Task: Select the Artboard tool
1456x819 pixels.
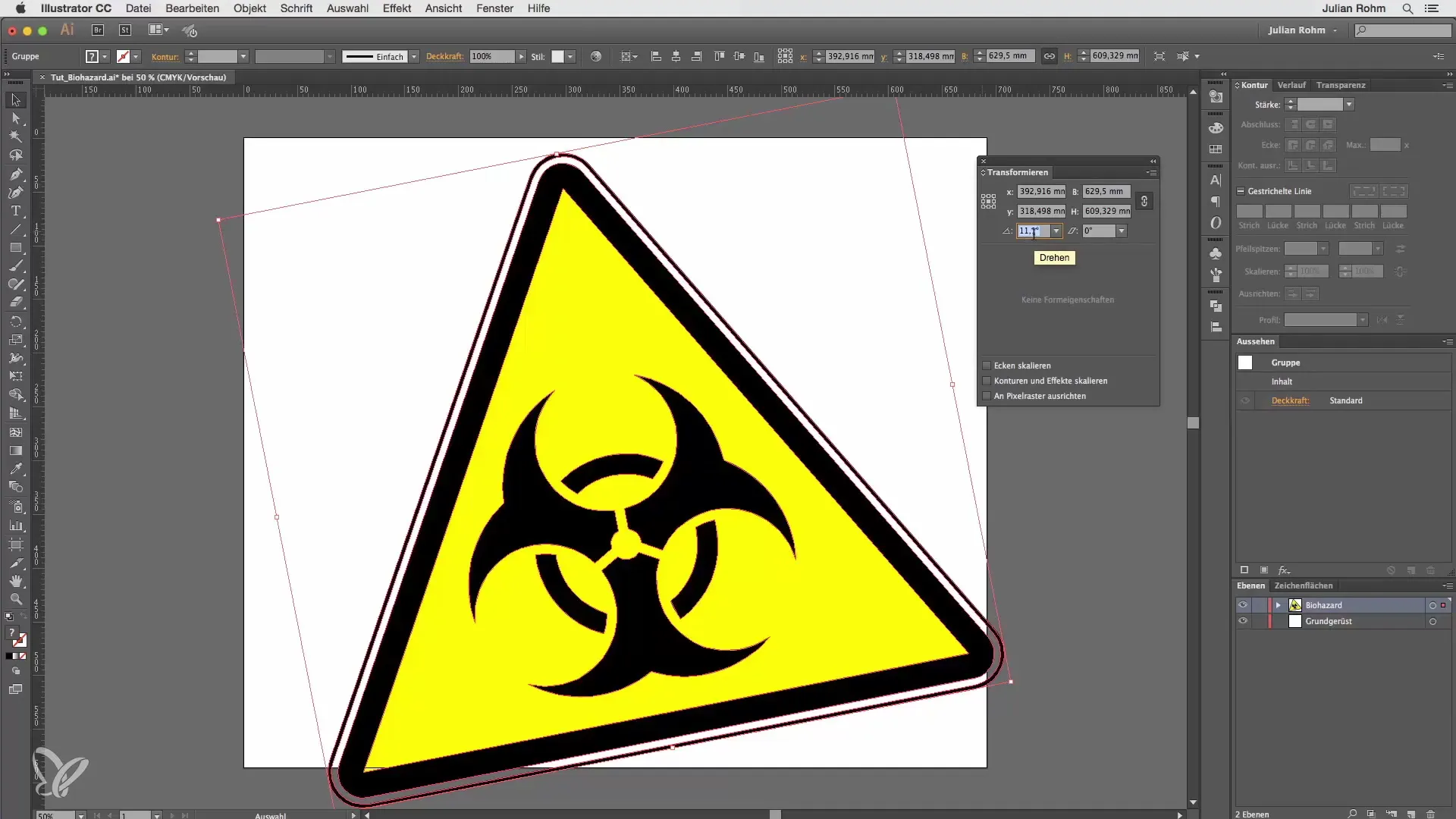Action: pyautogui.click(x=16, y=544)
